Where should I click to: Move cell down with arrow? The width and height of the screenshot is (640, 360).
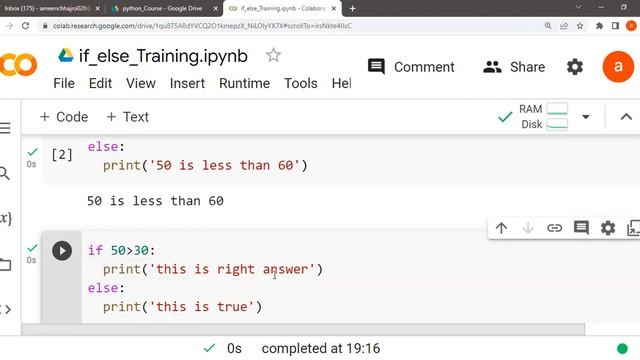(x=528, y=228)
